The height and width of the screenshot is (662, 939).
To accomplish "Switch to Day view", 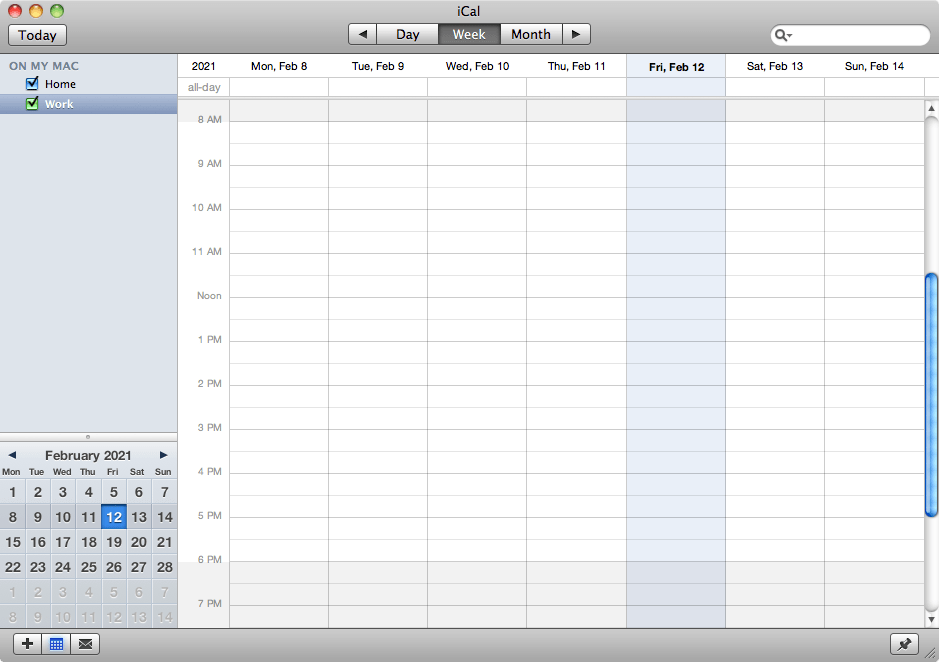I will pos(408,34).
